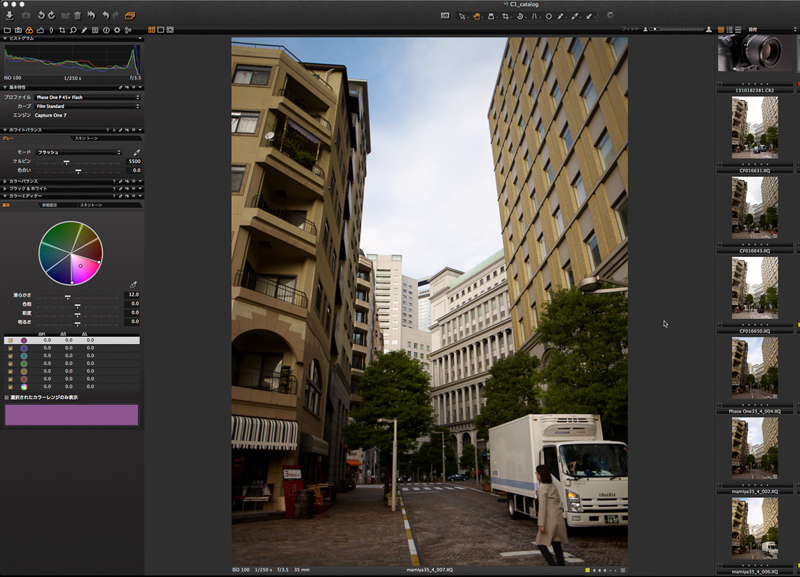
Task: Click the trash delete icon in toolbar
Action: [77, 16]
